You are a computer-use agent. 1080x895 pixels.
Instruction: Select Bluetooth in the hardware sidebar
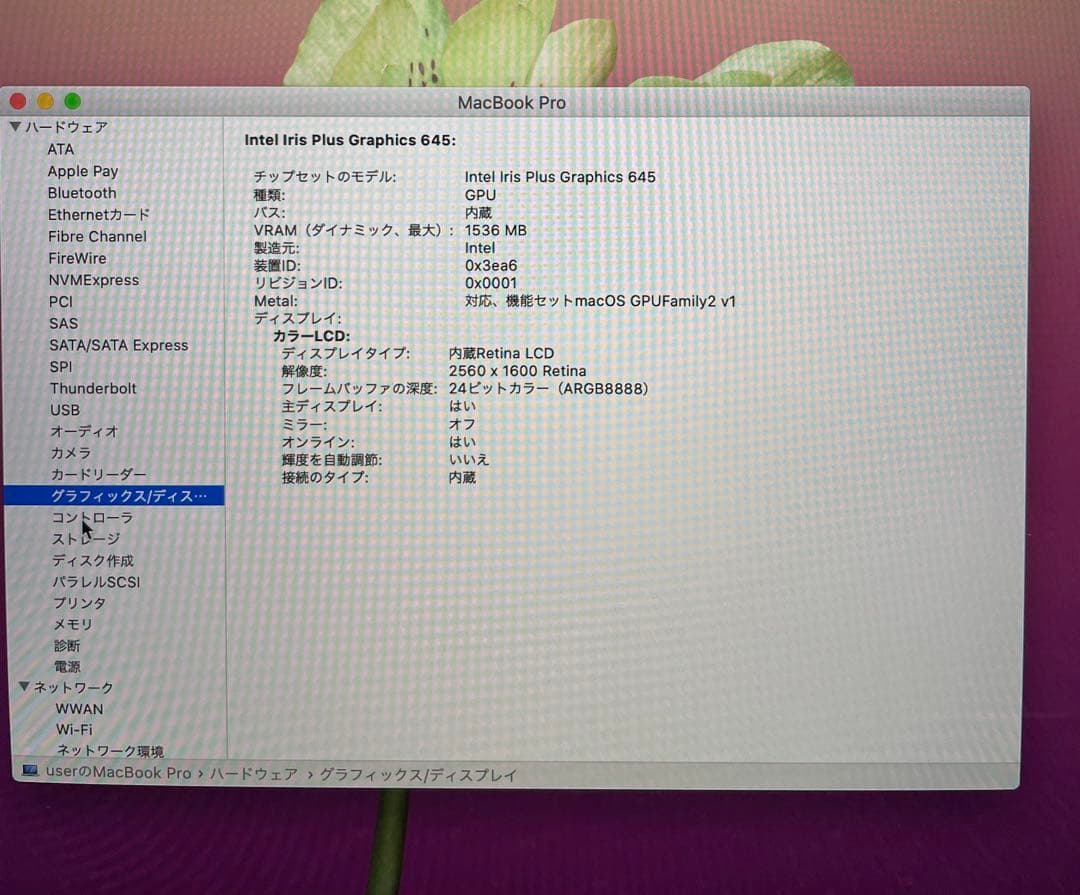click(81, 193)
